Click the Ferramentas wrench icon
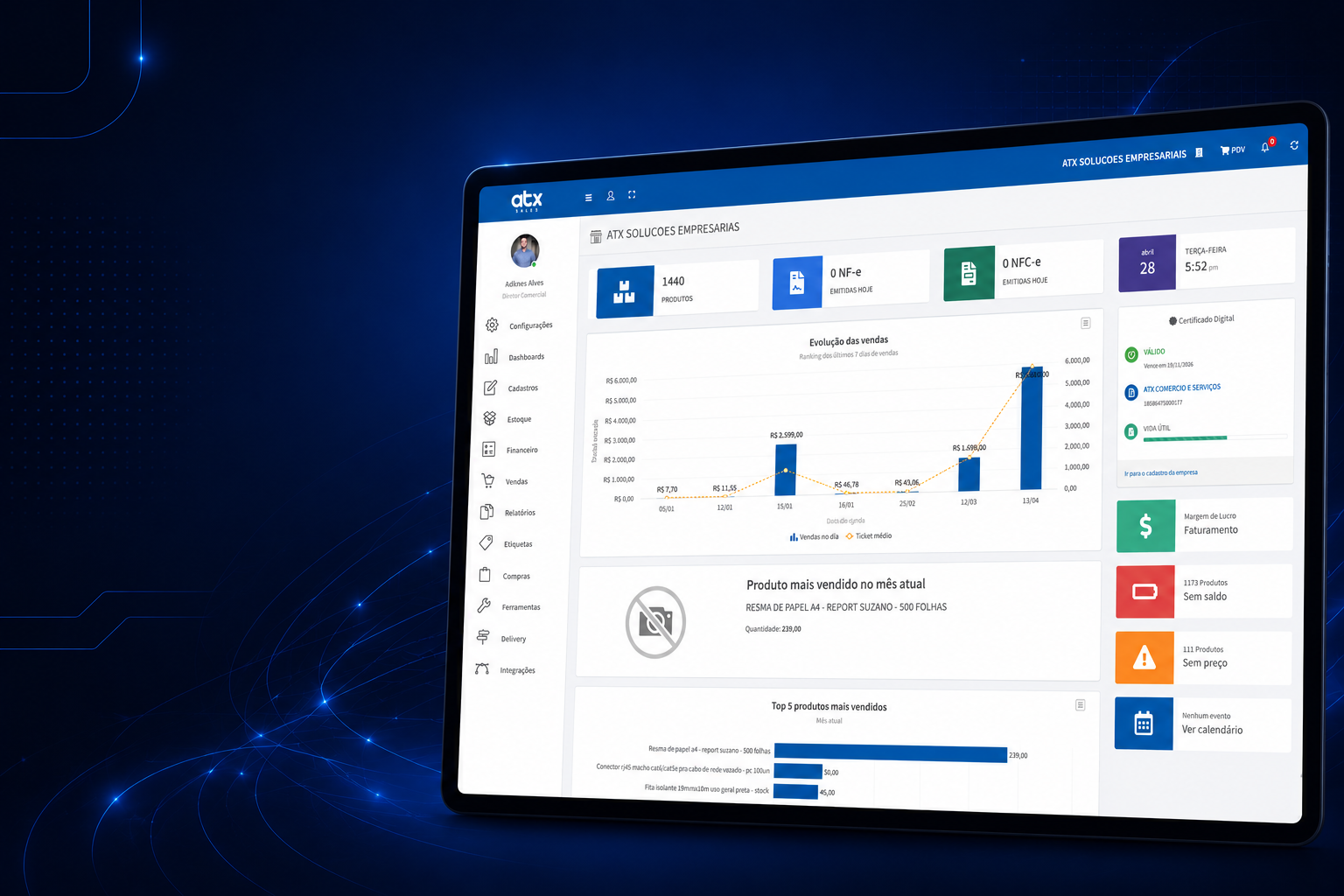Image resolution: width=1344 pixels, height=896 pixels. [484, 605]
